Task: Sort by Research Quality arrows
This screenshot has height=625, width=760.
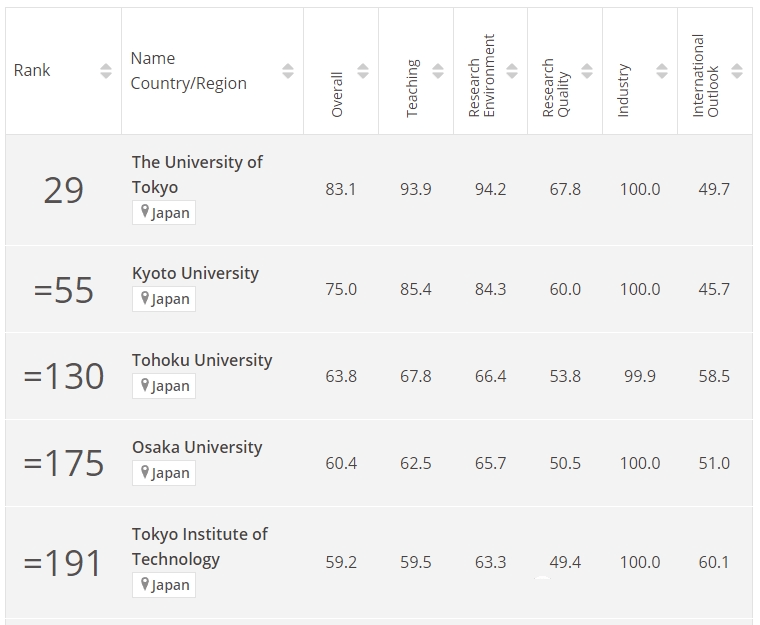Action: point(587,71)
